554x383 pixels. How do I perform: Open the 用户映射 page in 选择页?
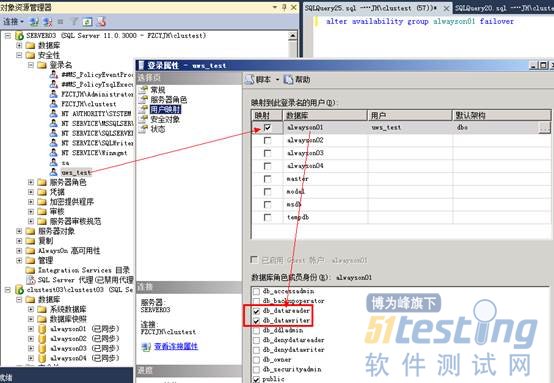[165, 110]
